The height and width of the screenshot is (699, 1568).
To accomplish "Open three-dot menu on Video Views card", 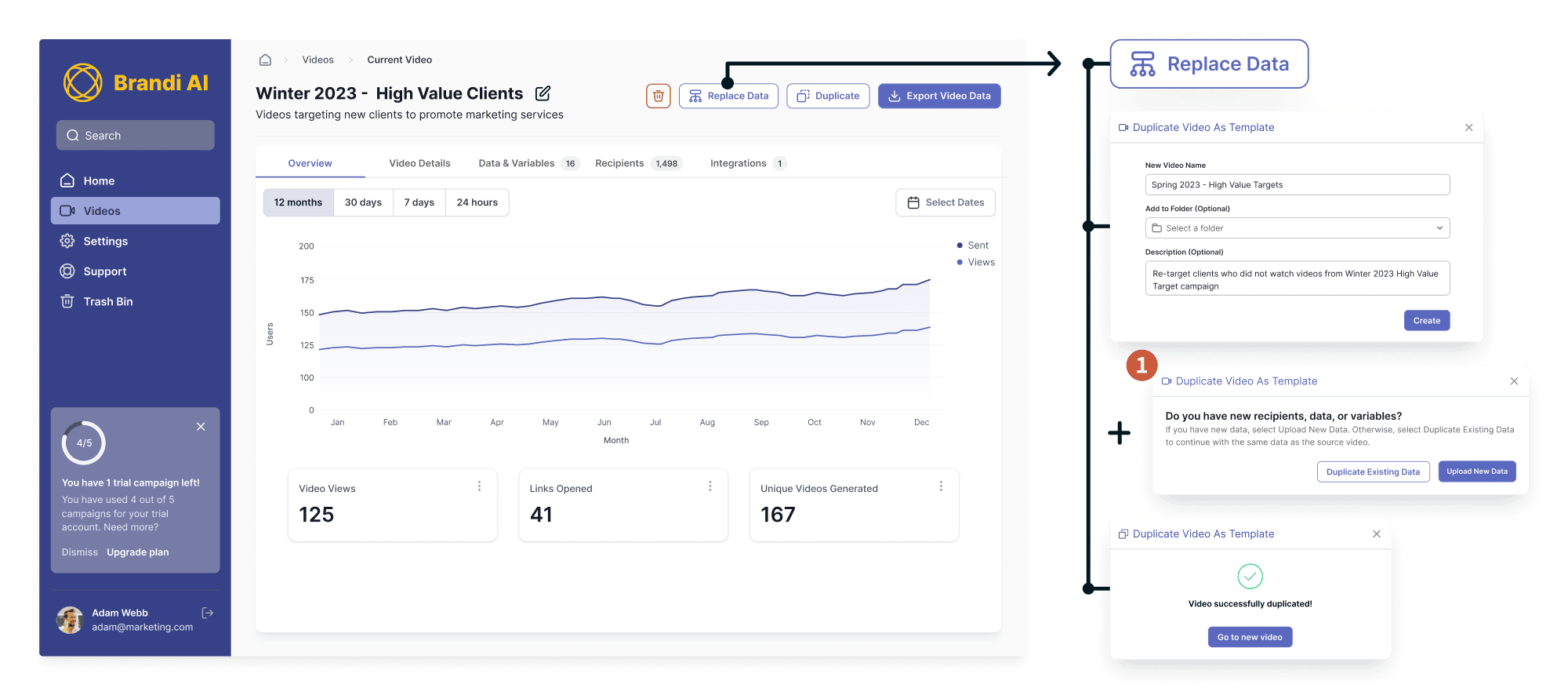I will 479,486.
